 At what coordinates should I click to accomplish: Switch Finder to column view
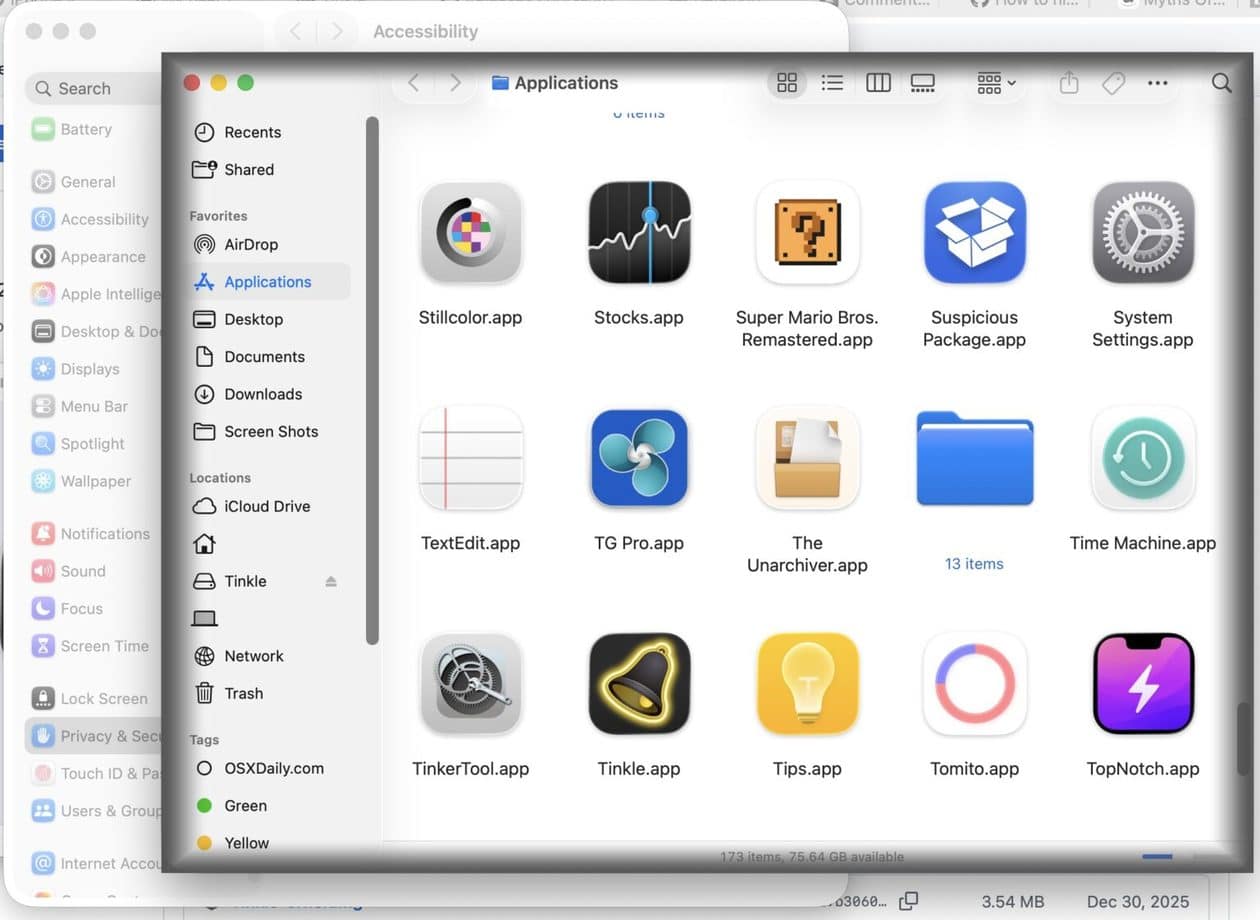[878, 83]
